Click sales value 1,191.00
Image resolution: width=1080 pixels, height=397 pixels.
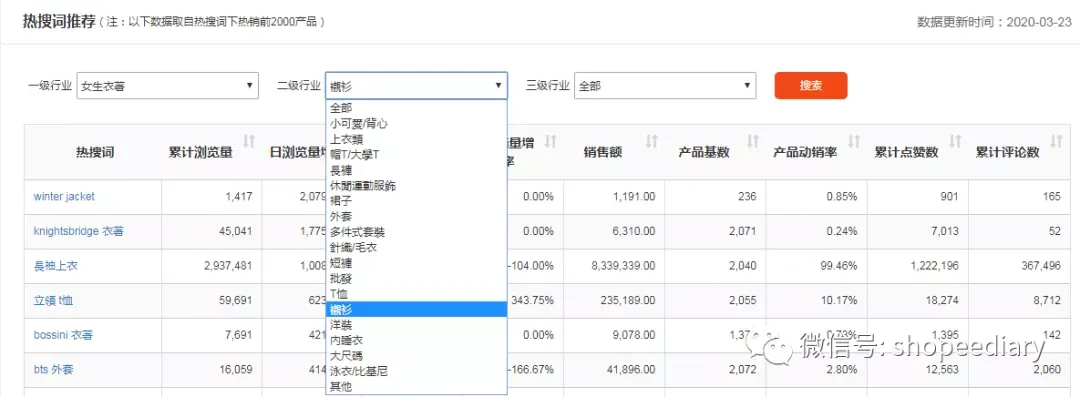click(634, 196)
